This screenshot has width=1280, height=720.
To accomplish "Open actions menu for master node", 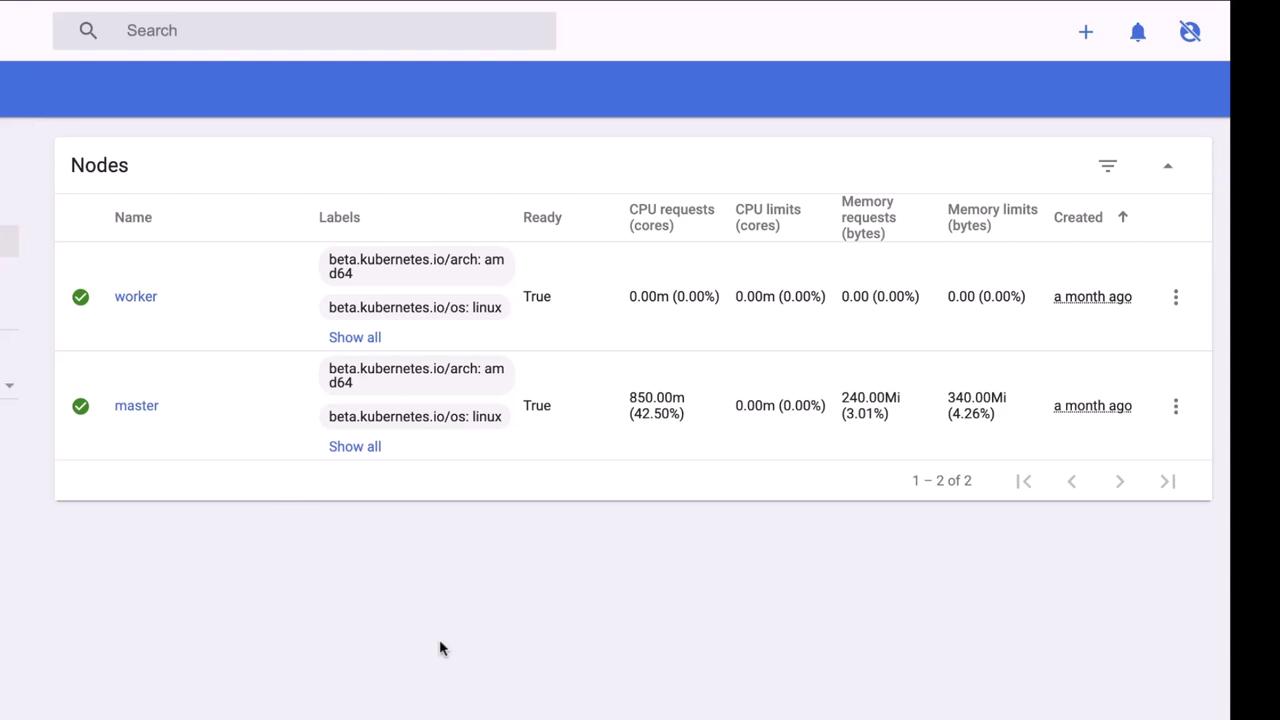I will pyautogui.click(x=1175, y=406).
